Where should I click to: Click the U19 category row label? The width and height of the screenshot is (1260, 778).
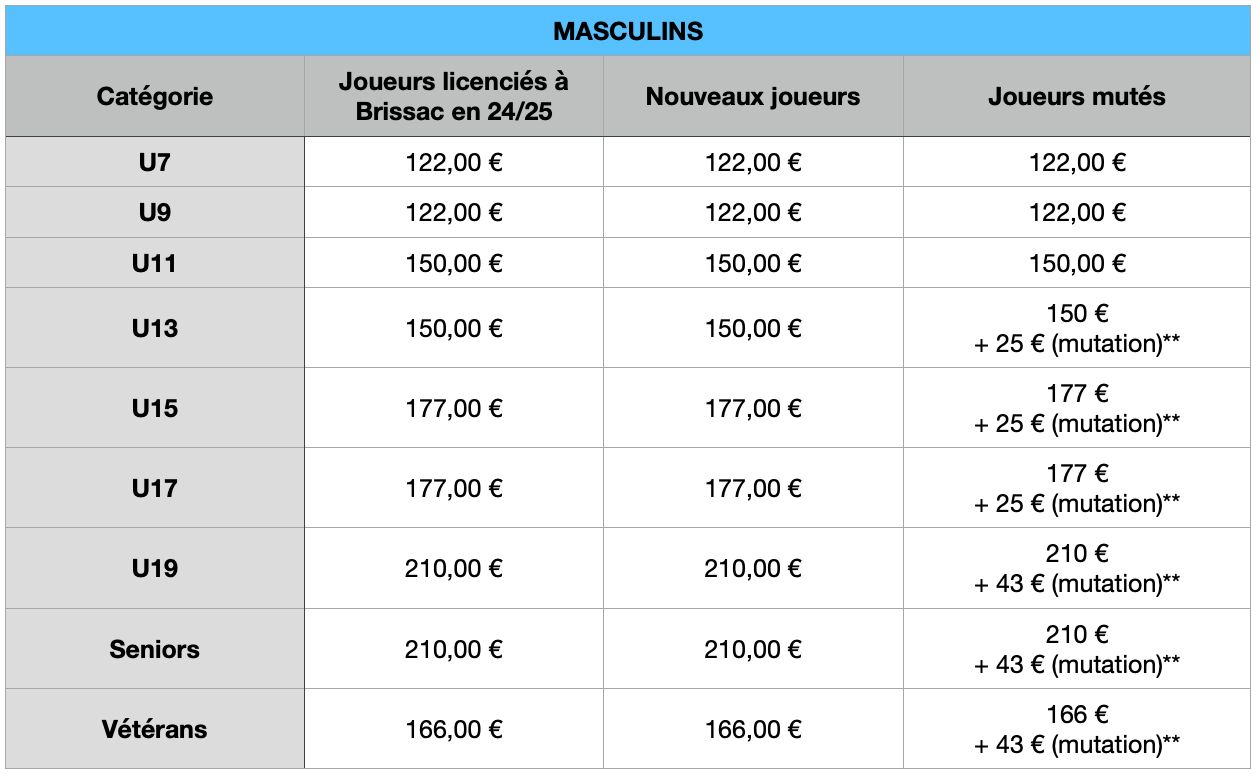[x=155, y=568]
